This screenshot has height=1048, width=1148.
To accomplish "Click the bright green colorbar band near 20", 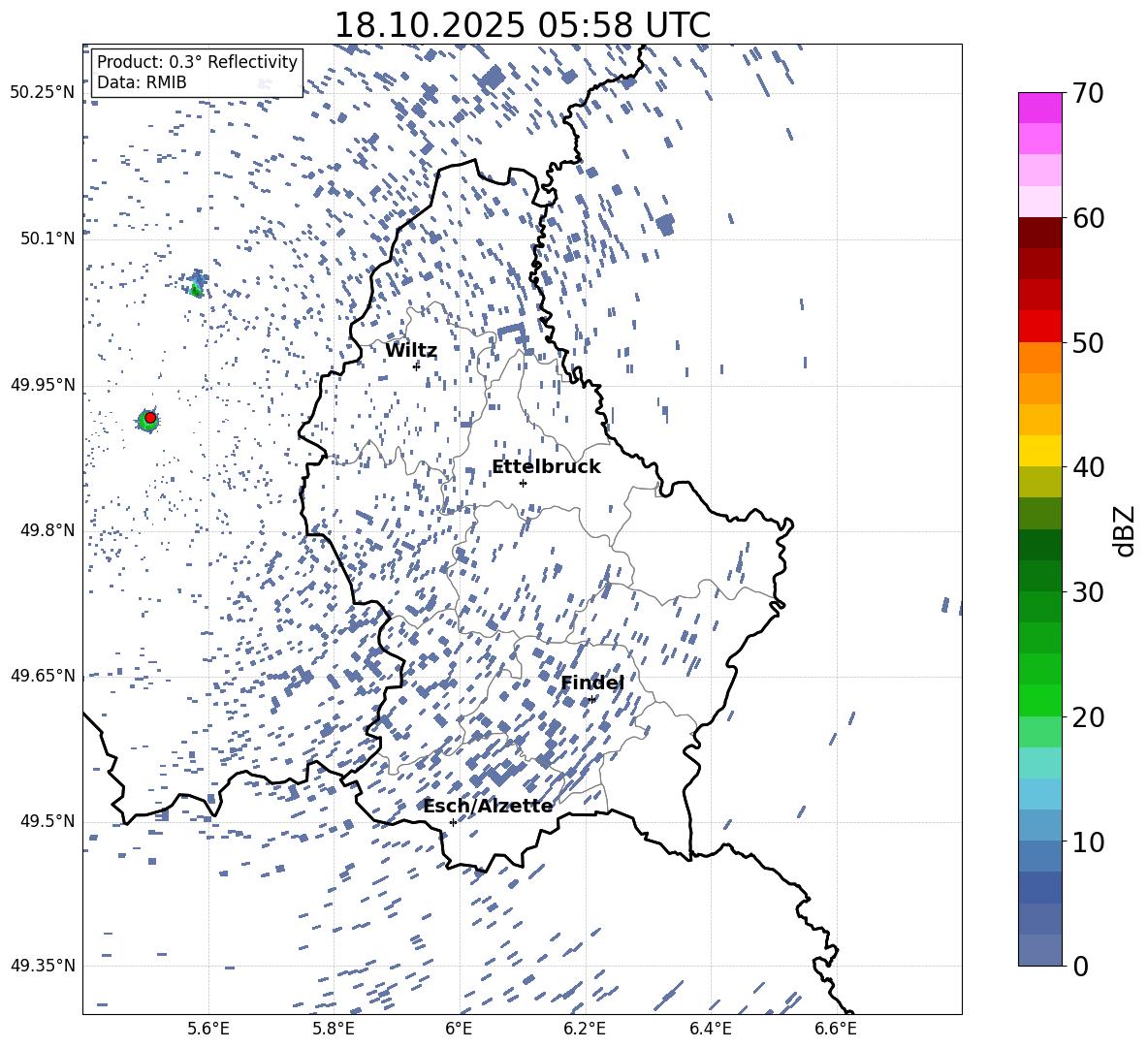I will coord(1040,700).
